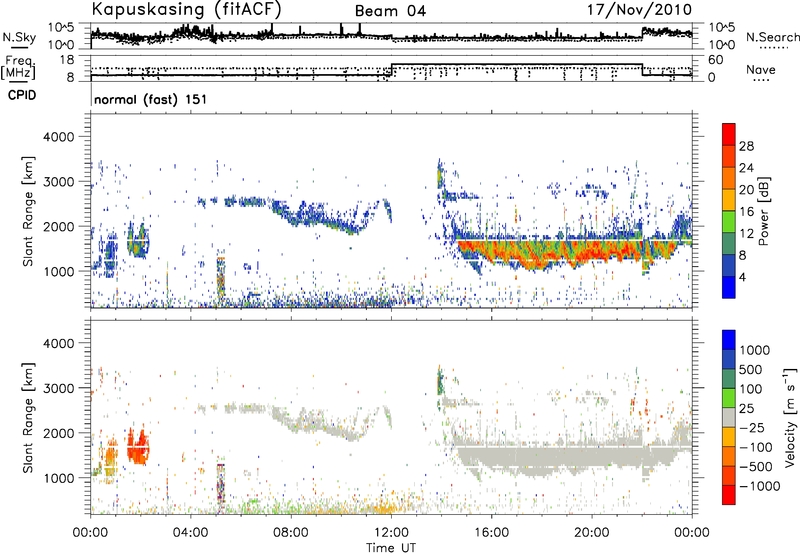Click the '28' tick on the power colorbar
The width and height of the screenshot is (800, 554).
point(746,146)
